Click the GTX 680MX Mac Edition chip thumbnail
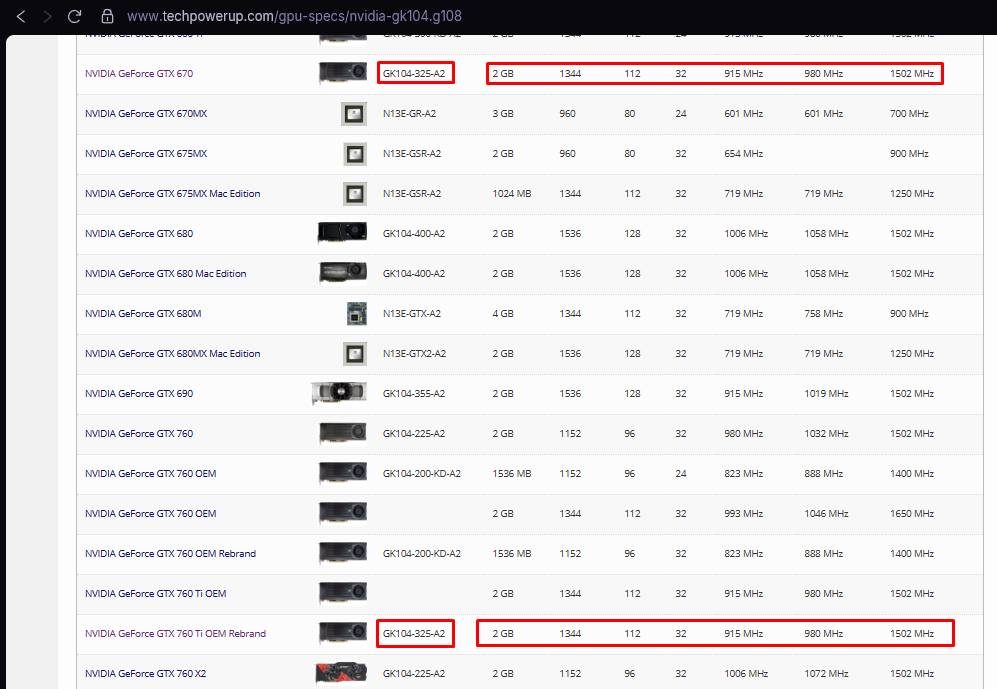This screenshot has width=997, height=689. click(355, 354)
